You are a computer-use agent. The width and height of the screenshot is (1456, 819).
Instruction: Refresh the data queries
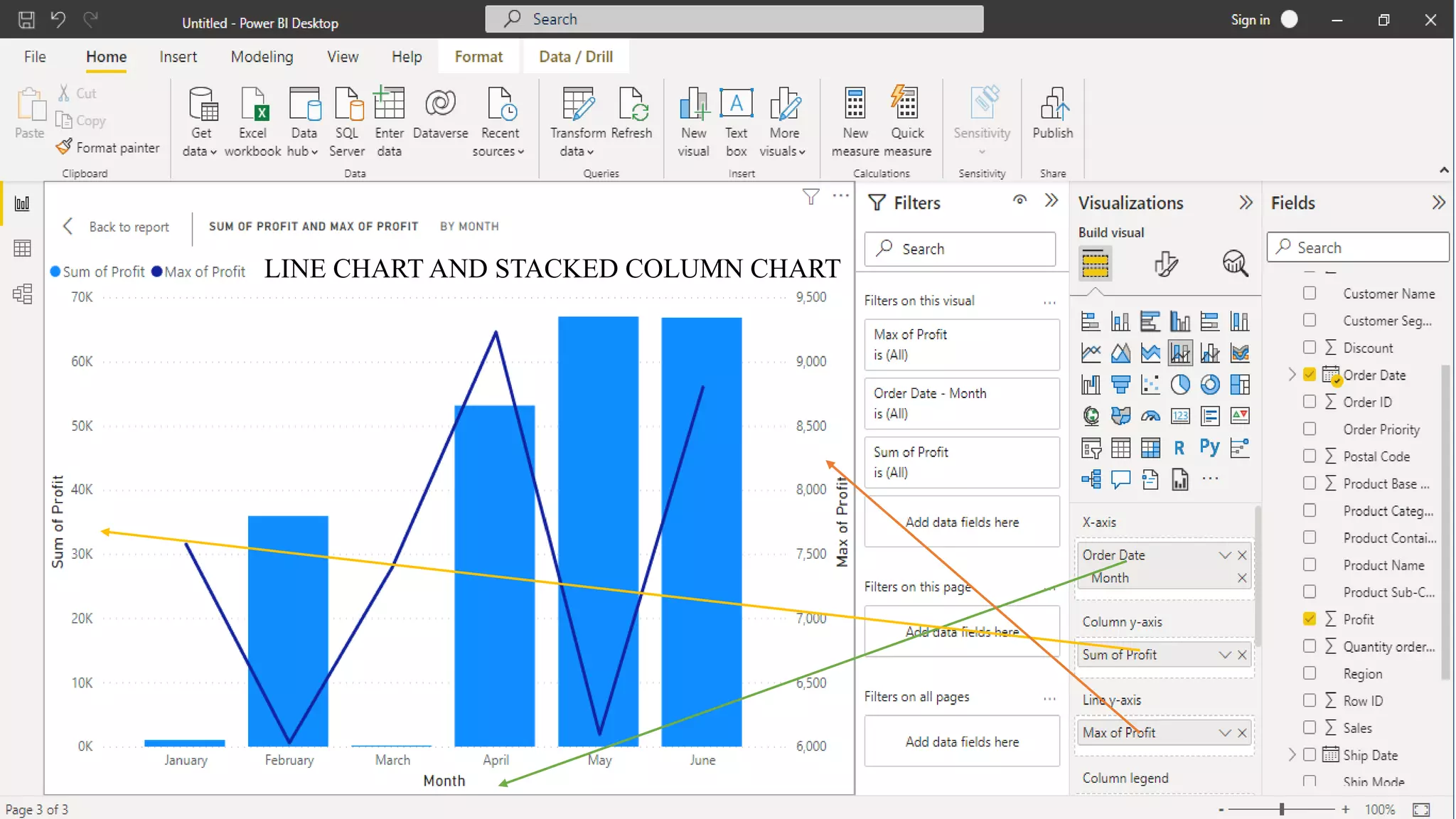coord(631,114)
